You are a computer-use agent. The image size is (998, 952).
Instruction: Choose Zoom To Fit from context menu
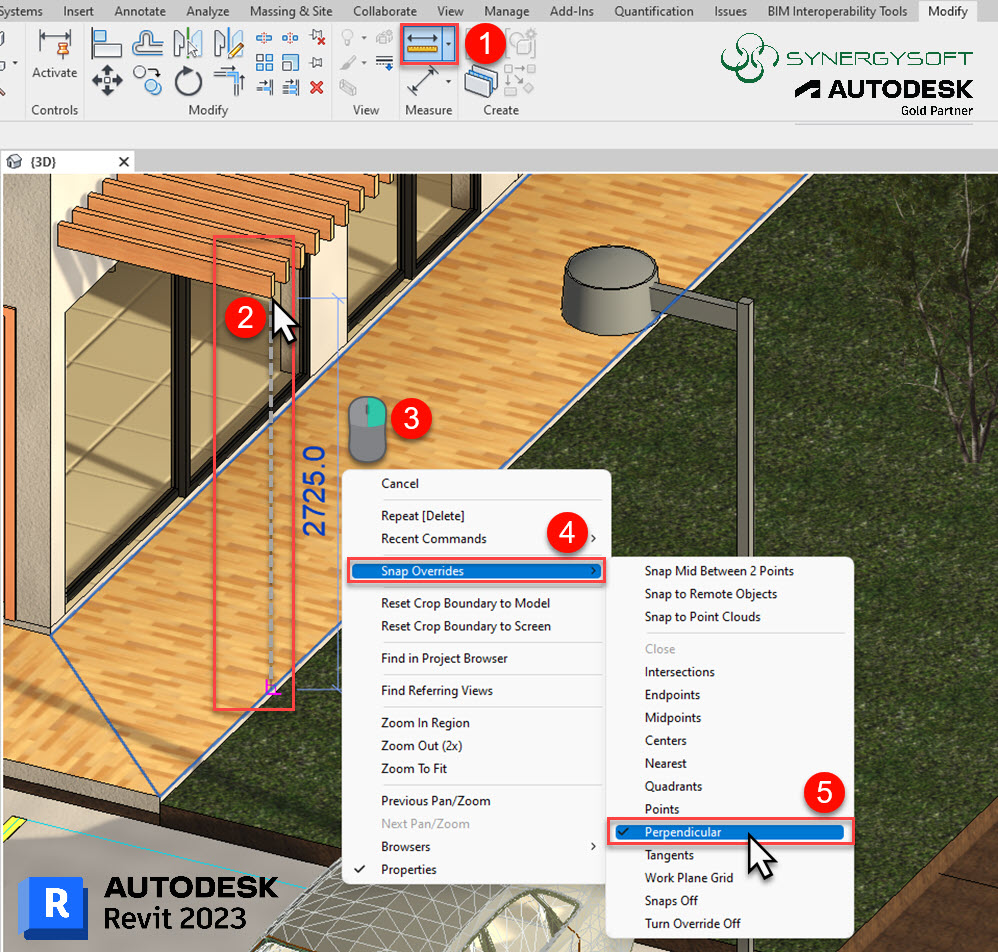point(414,768)
